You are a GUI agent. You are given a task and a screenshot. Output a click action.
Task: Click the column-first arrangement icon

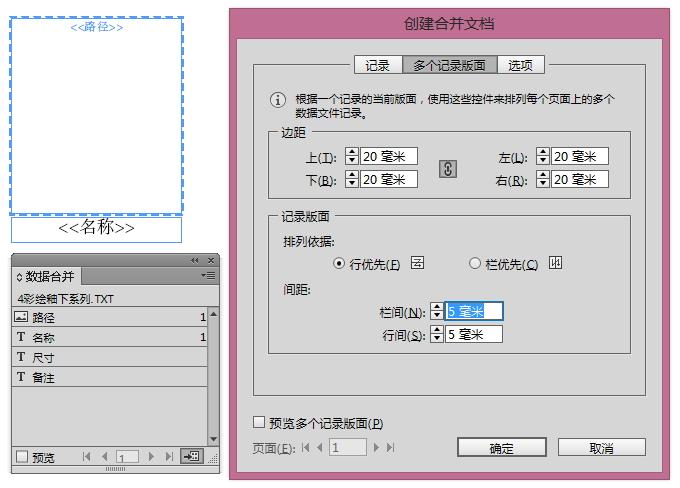click(555, 263)
